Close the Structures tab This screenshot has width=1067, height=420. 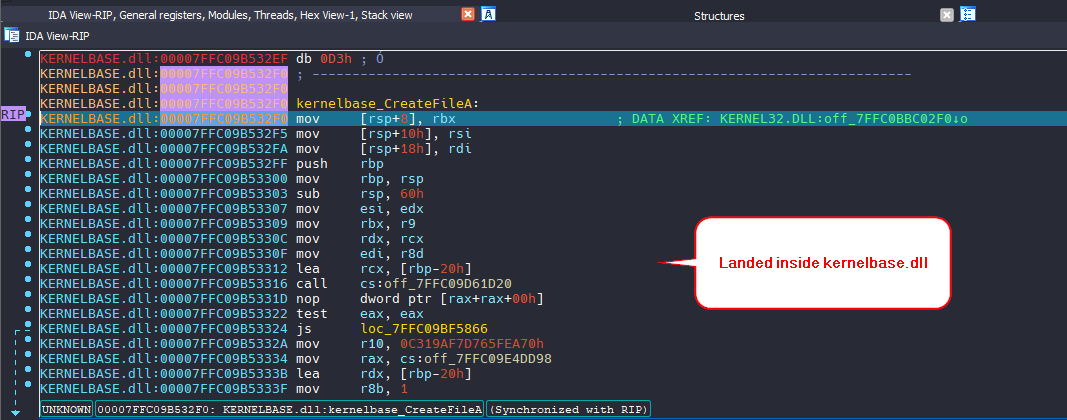pyautogui.click(x=947, y=15)
